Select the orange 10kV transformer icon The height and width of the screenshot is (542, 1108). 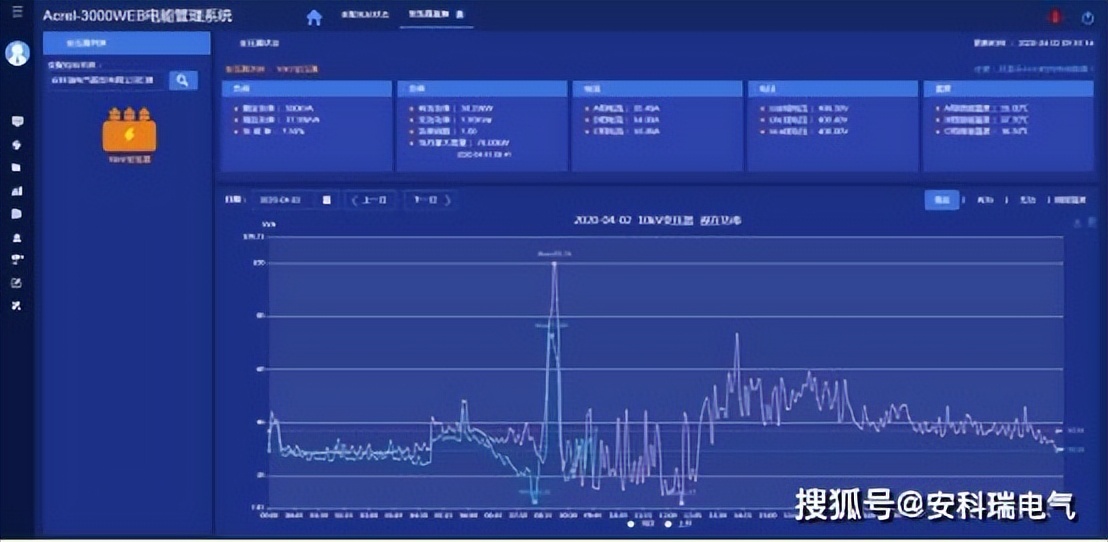(x=129, y=130)
